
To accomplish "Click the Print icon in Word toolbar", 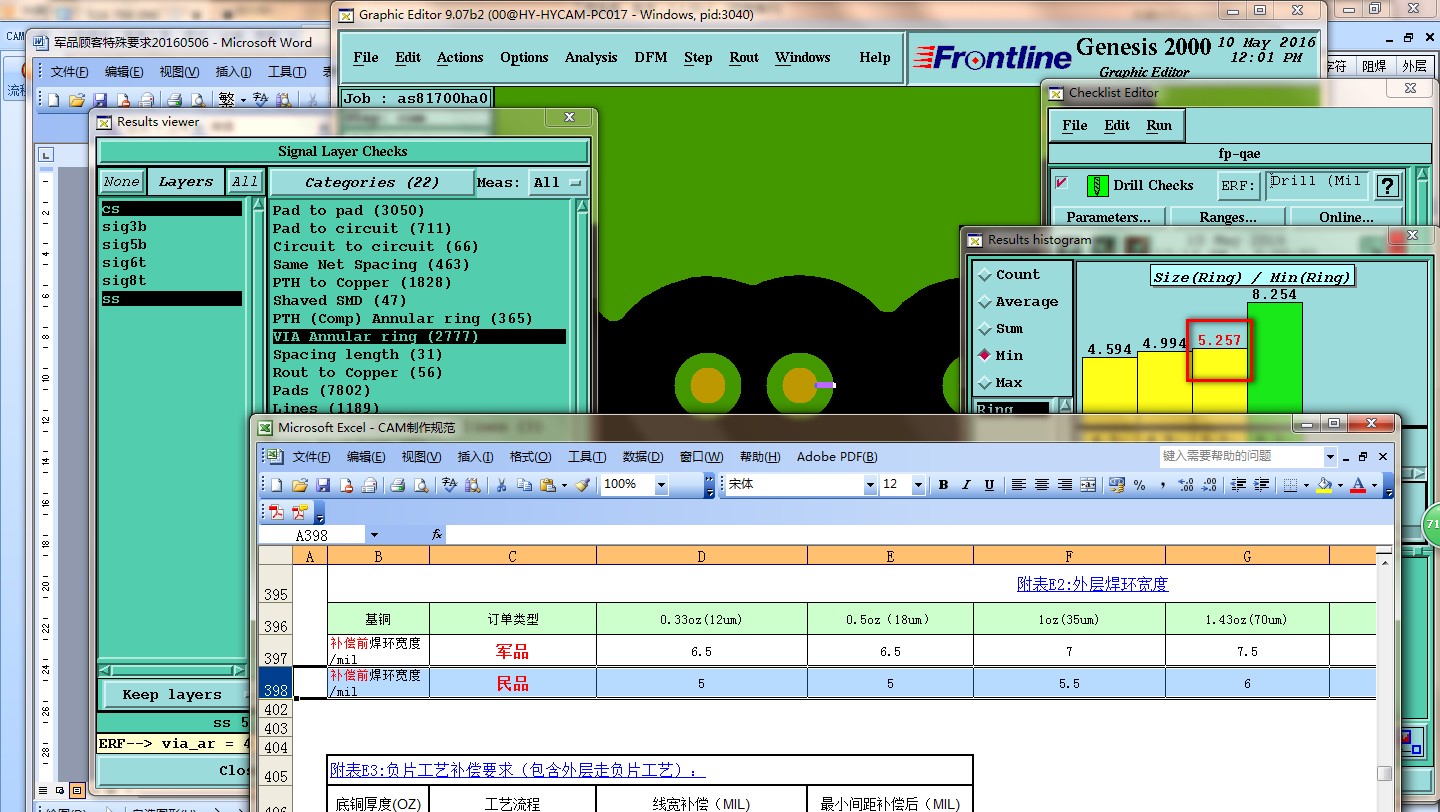I will (x=174, y=100).
